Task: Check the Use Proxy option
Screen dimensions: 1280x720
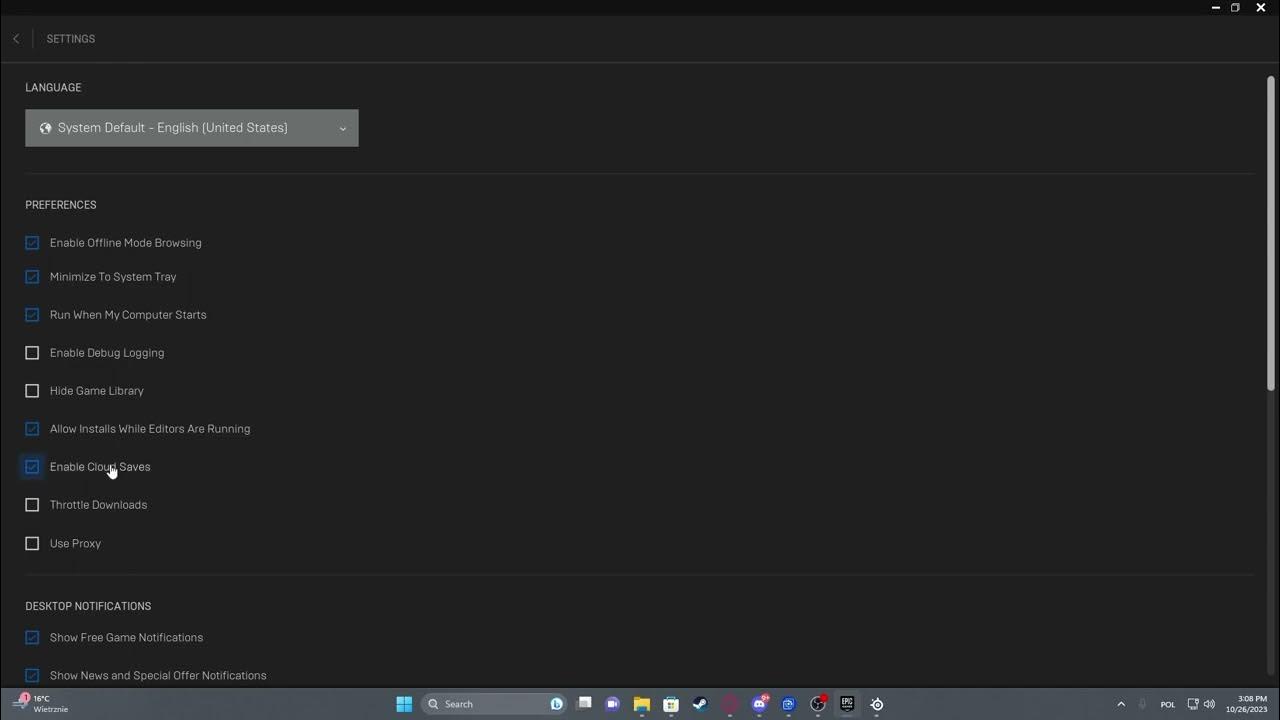Action: [x=32, y=544]
